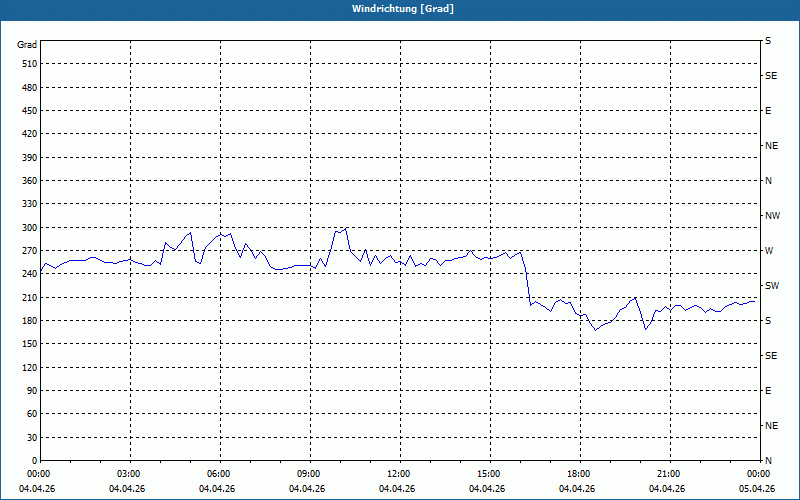Click the 03:00 time label
Screen dimensions: 800x500
tap(130, 474)
